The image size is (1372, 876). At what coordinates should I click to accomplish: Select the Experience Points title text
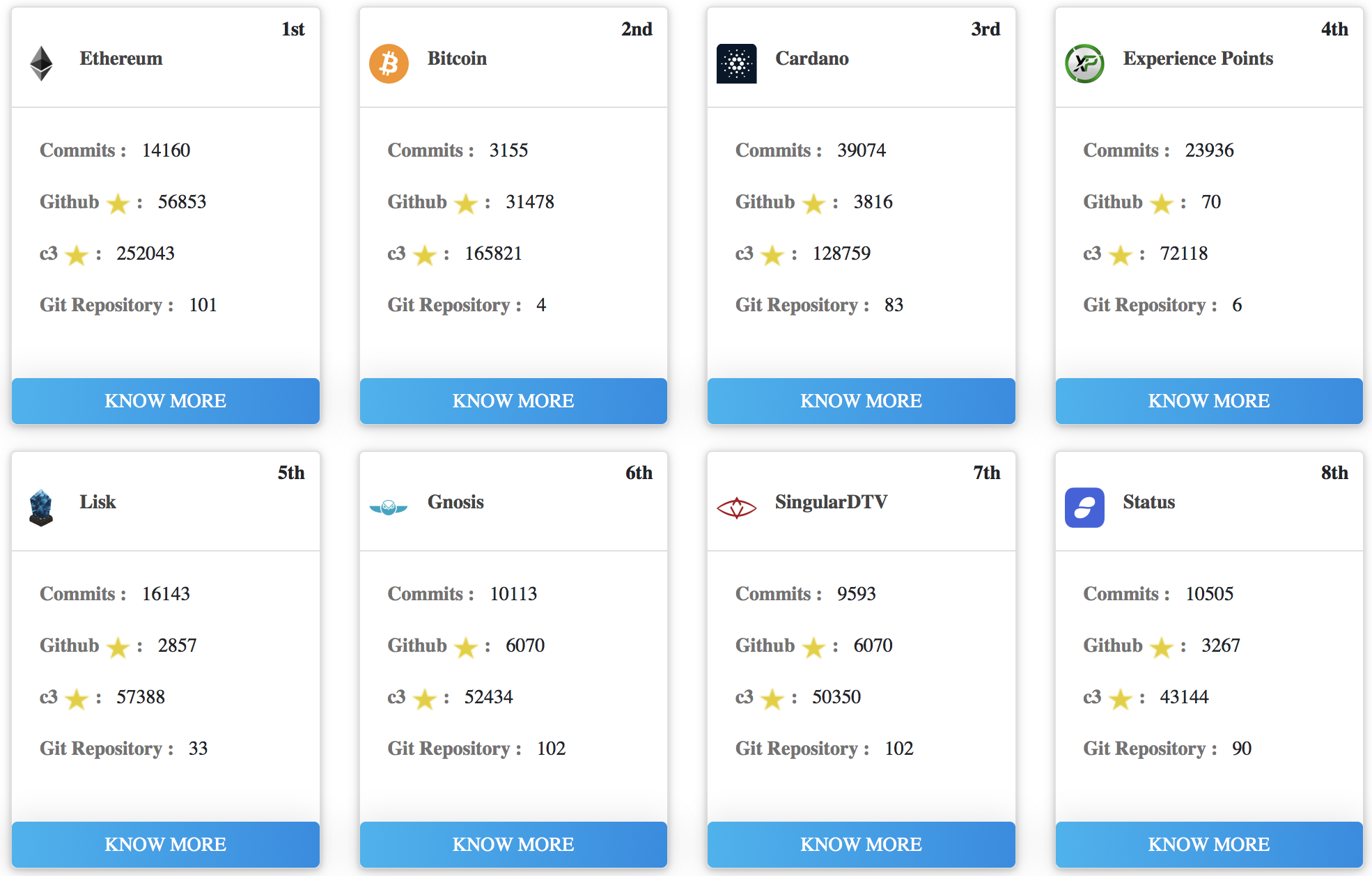click(1198, 58)
